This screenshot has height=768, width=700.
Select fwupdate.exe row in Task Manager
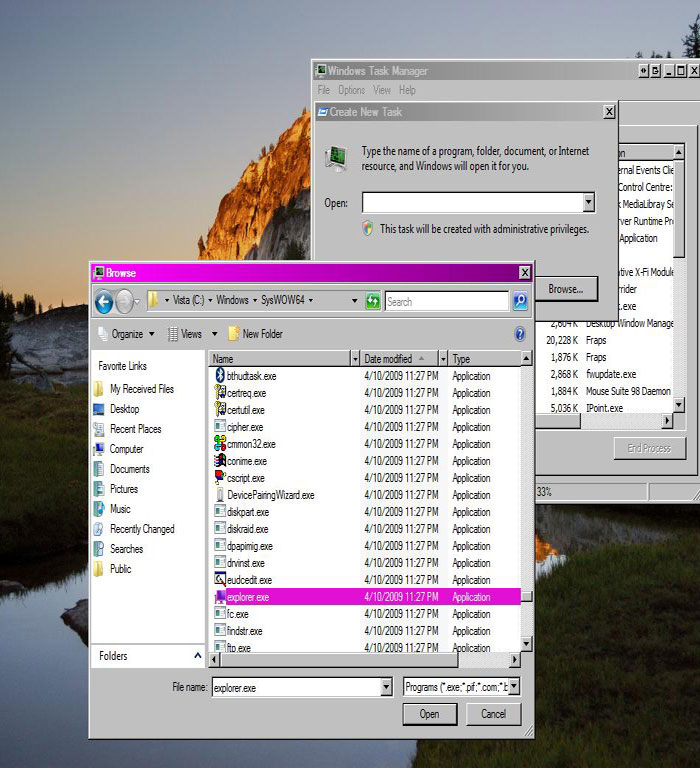tap(605, 374)
